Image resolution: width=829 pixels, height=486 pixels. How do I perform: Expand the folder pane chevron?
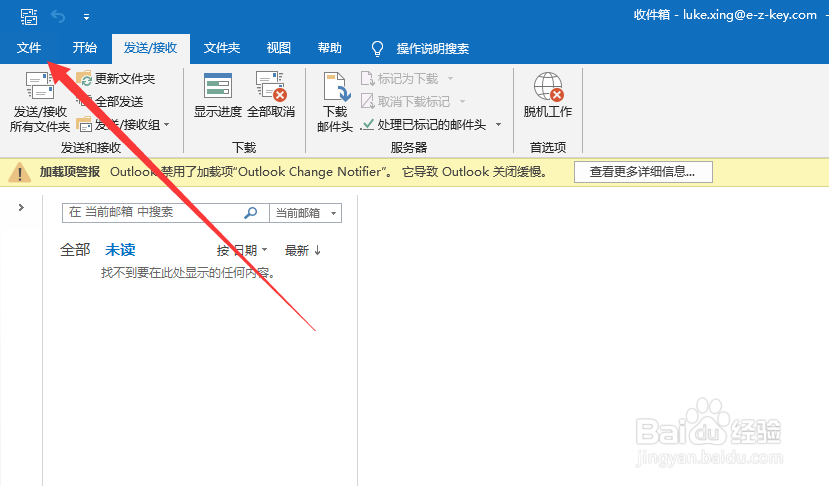click(x=21, y=207)
